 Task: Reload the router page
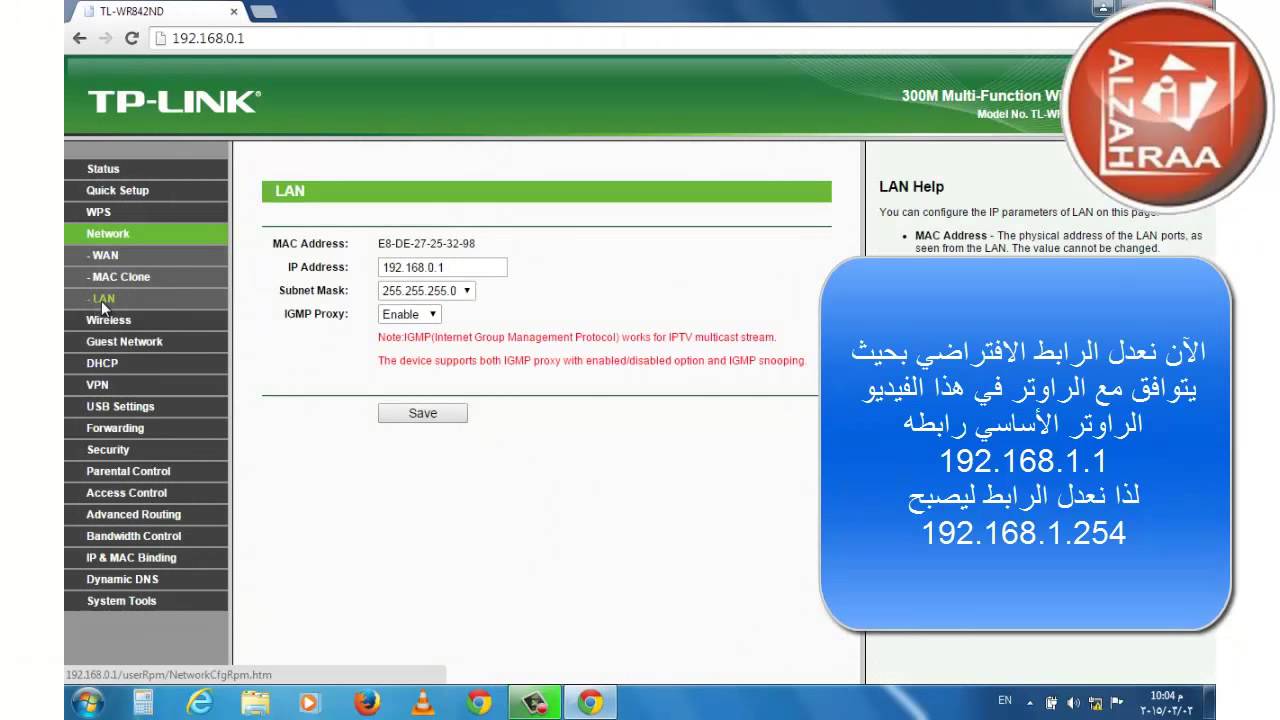131,38
